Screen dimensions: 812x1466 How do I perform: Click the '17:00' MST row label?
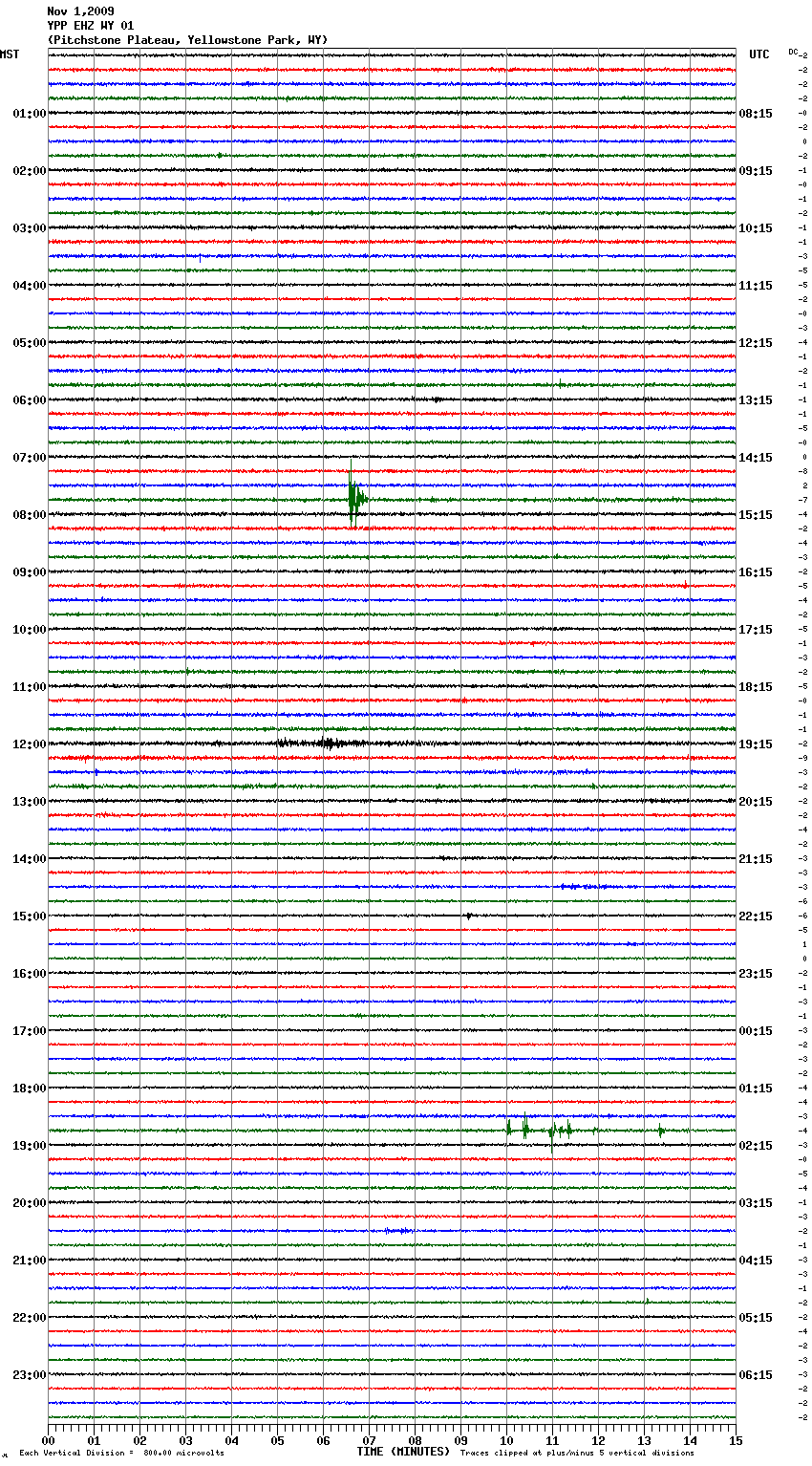29,1031
